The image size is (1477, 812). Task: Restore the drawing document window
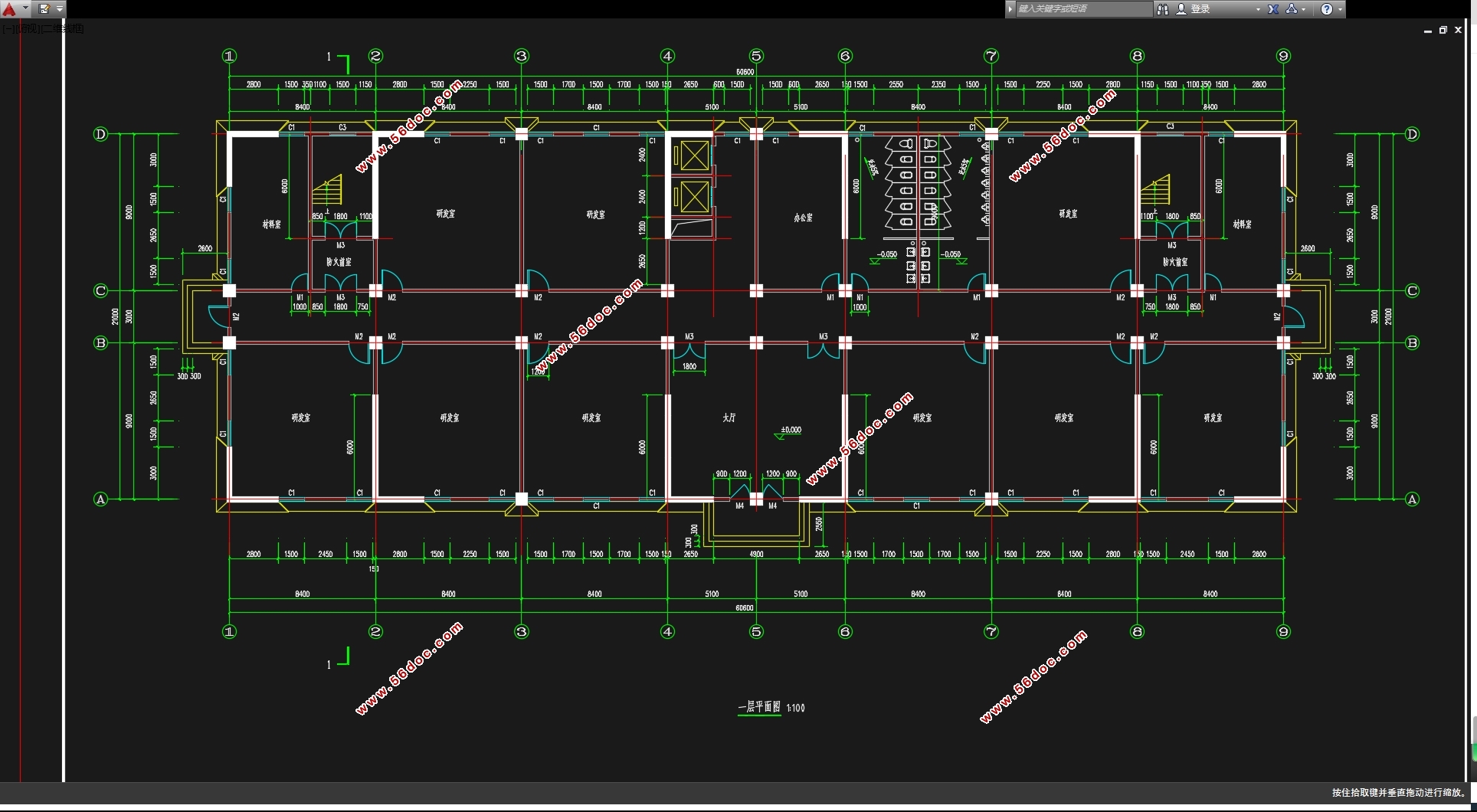pyautogui.click(x=1443, y=30)
